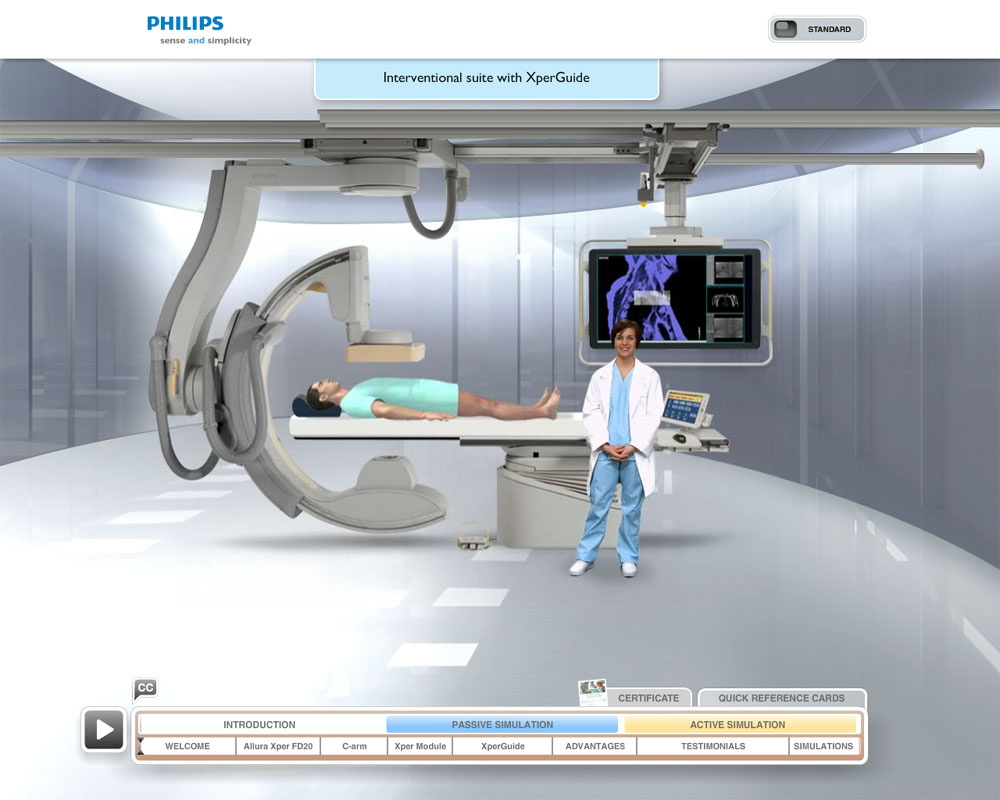
Task: Open the CERTIFICATE tab
Action: [649, 698]
